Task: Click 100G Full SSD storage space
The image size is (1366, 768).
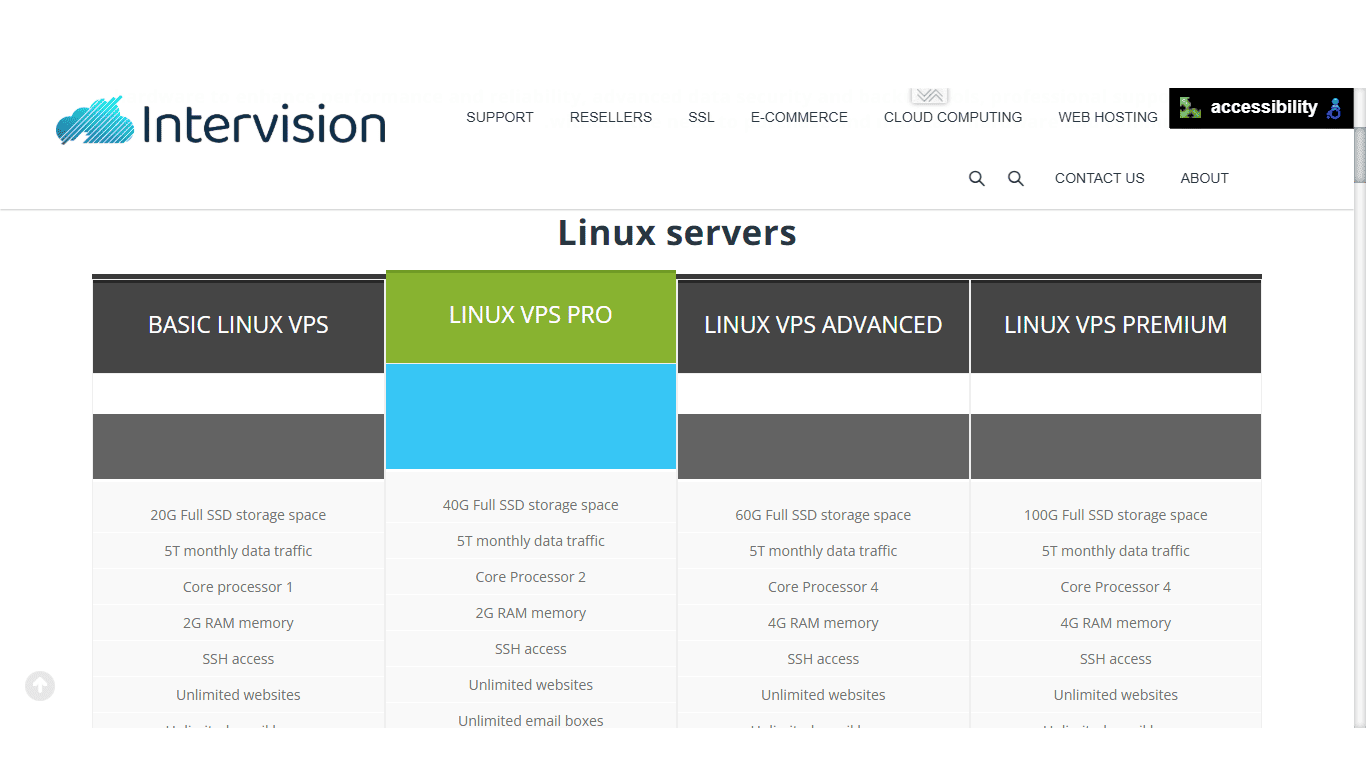Action: 1116,515
